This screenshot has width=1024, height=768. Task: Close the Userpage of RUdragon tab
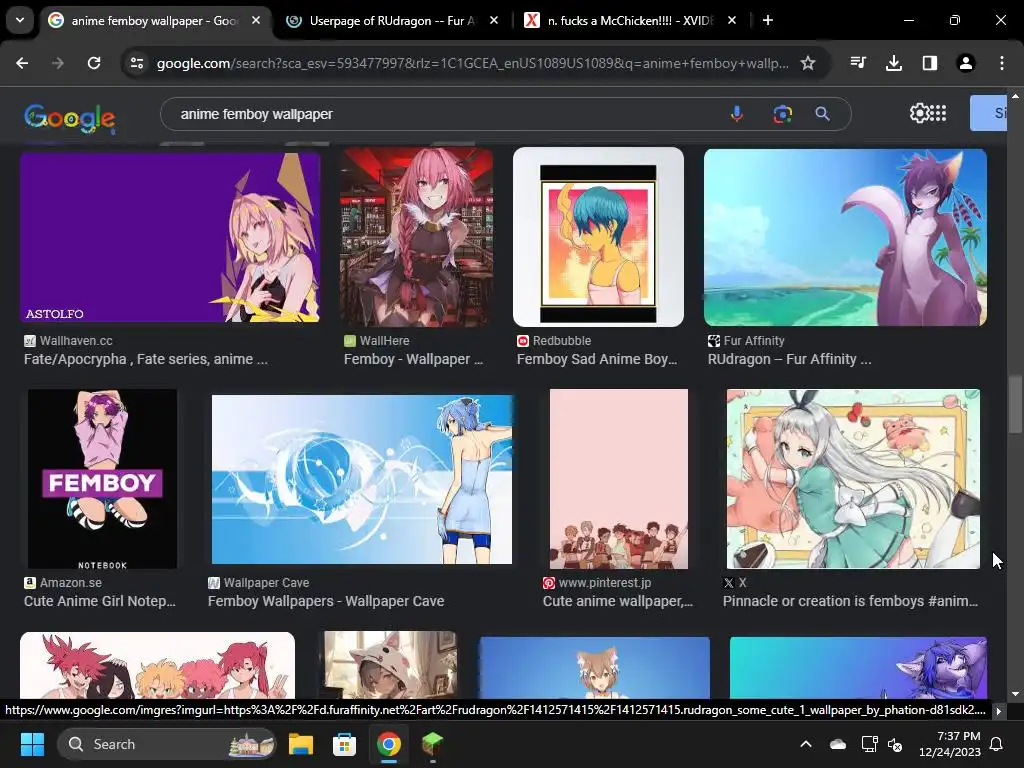pos(494,20)
